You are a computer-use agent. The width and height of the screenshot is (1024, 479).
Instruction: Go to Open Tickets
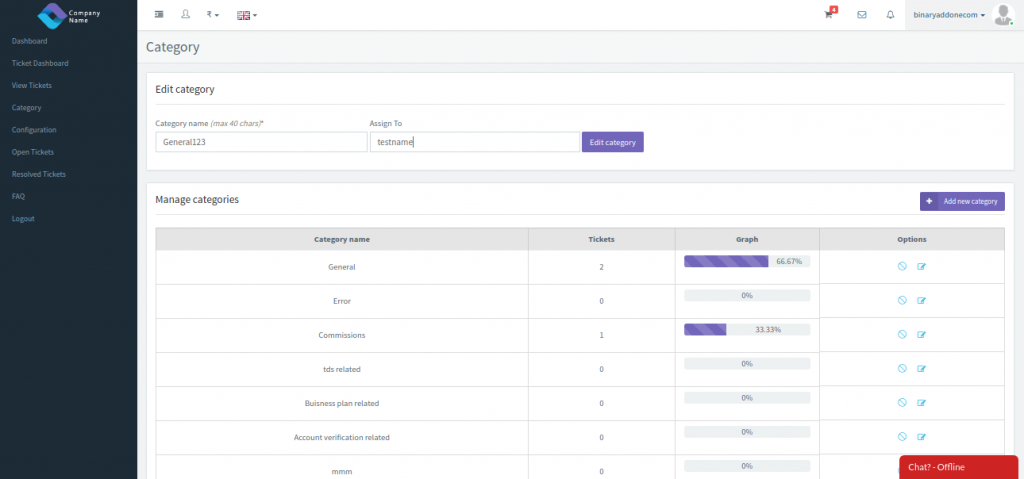click(x=33, y=152)
